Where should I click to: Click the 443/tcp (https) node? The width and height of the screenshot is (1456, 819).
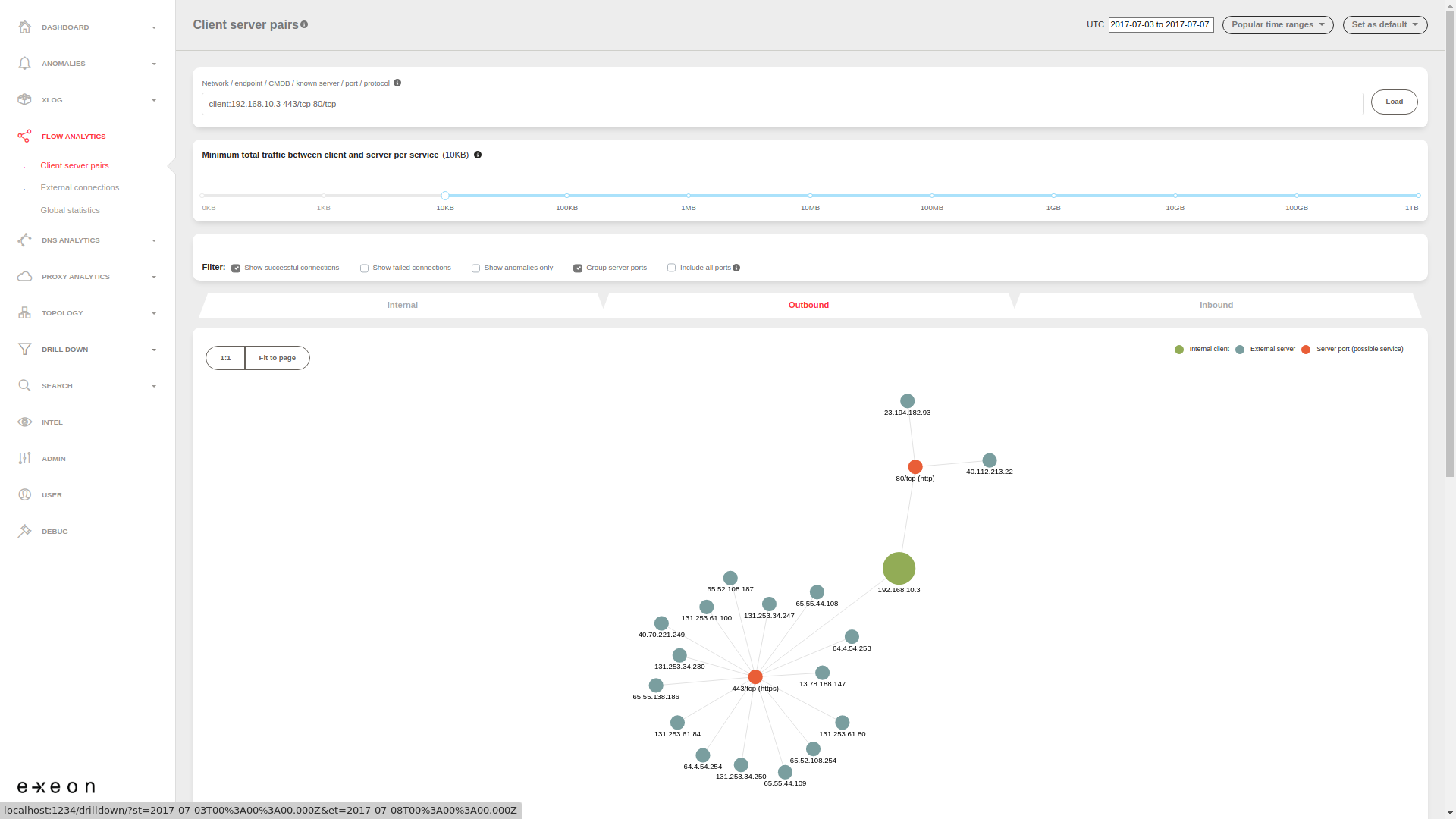[755, 677]
